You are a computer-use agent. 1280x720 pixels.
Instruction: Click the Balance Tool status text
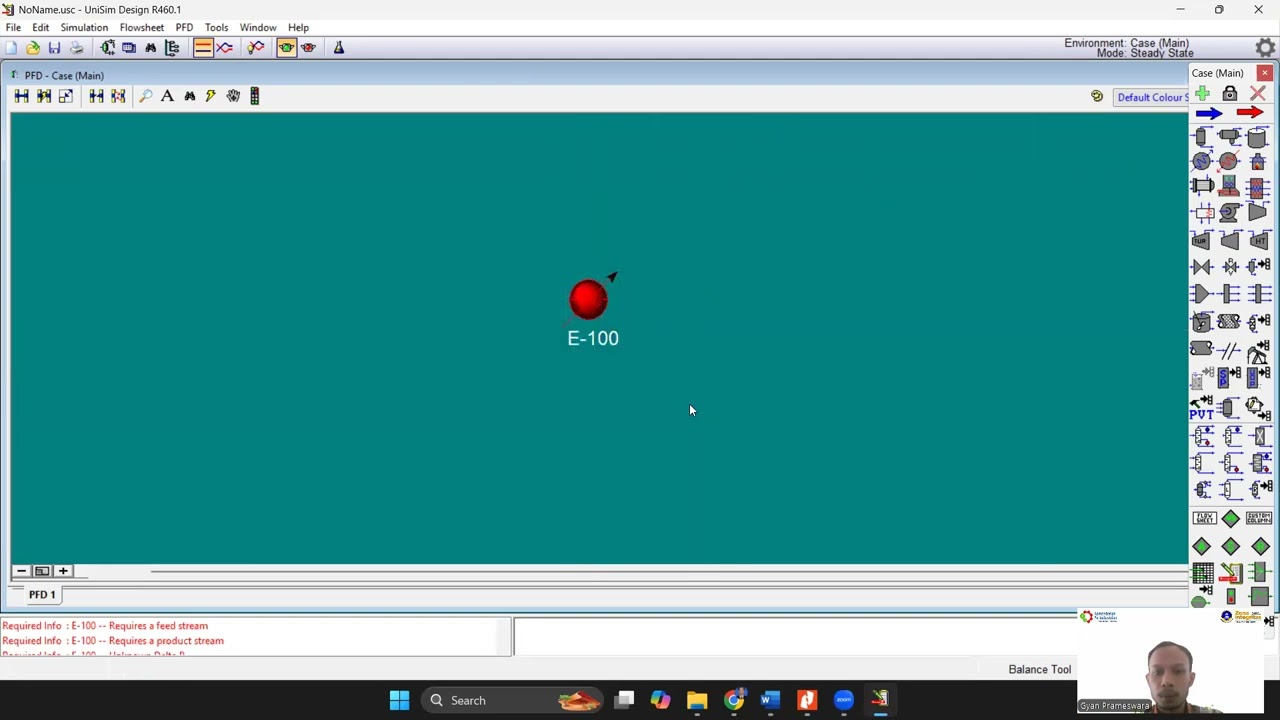(x=1039, y=669)
